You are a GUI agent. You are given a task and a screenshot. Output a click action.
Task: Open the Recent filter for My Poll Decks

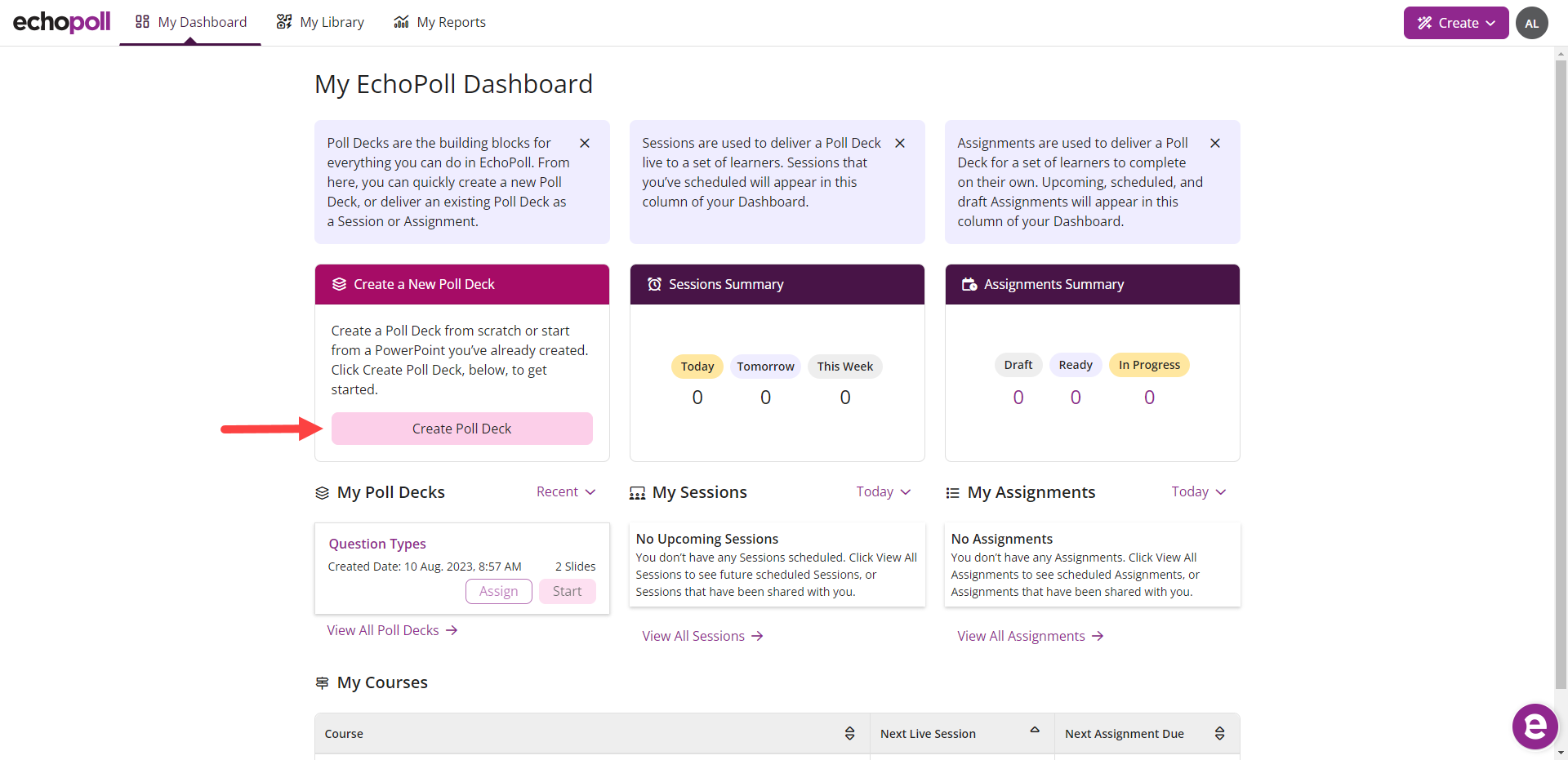click(x=565, y=491)
